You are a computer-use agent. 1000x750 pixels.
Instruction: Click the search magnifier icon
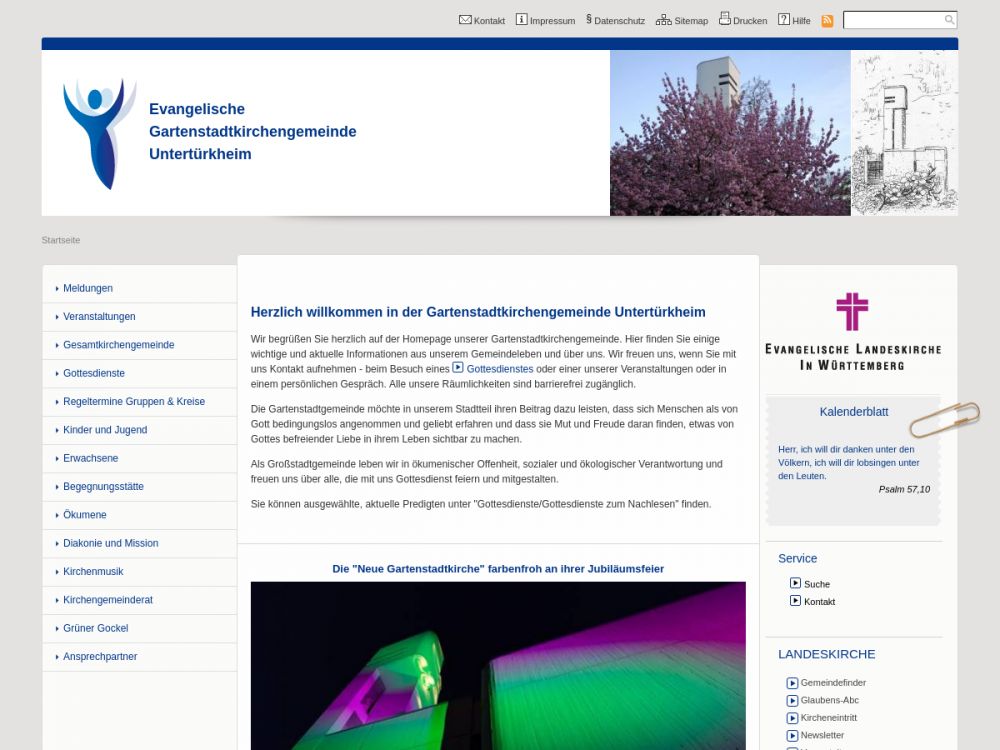tap(949, 20)
